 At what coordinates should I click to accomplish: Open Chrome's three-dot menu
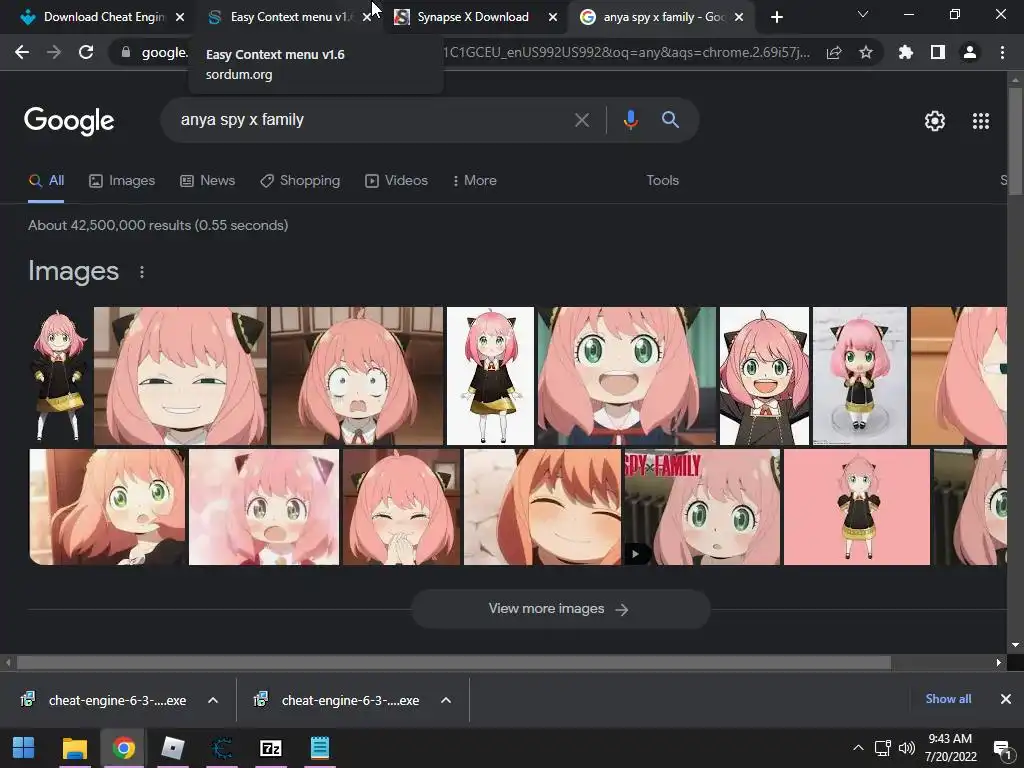[1002, 52]
